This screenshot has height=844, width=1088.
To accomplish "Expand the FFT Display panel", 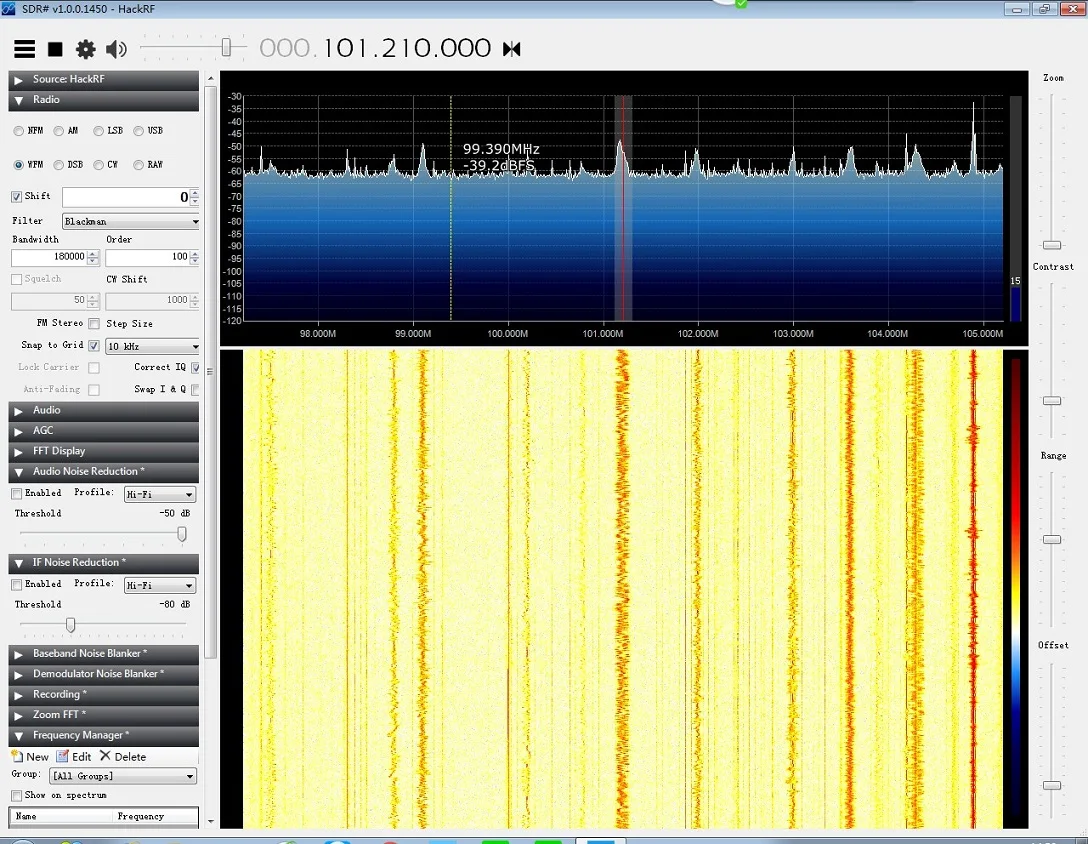I will click(103, 451).
